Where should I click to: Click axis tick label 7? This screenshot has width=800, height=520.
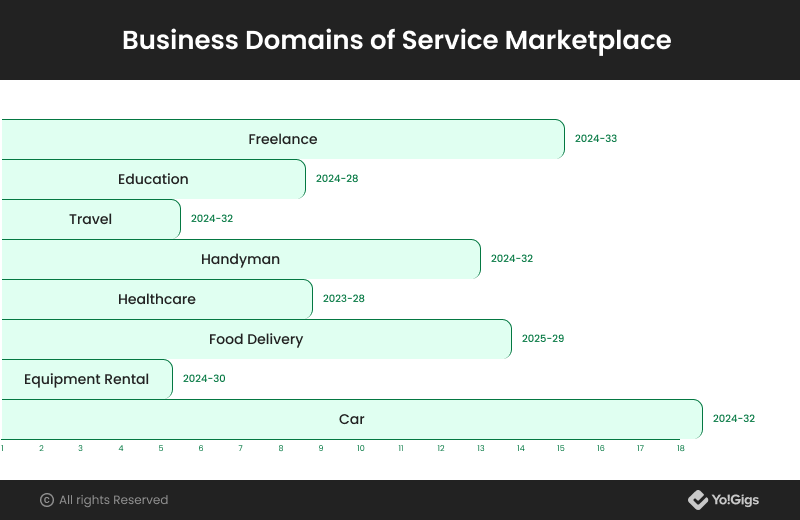point(240,448)
